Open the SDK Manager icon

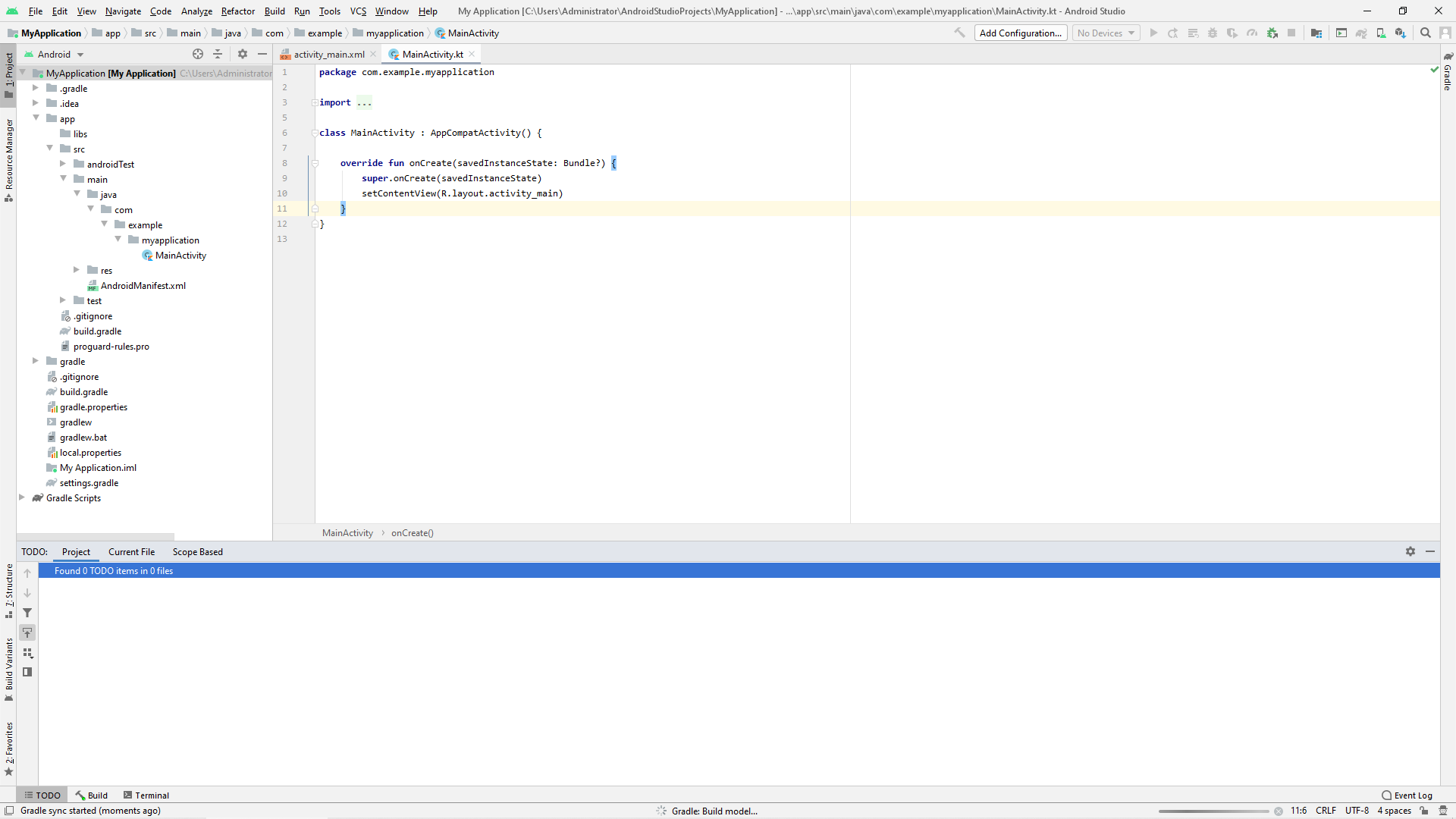1401,33
